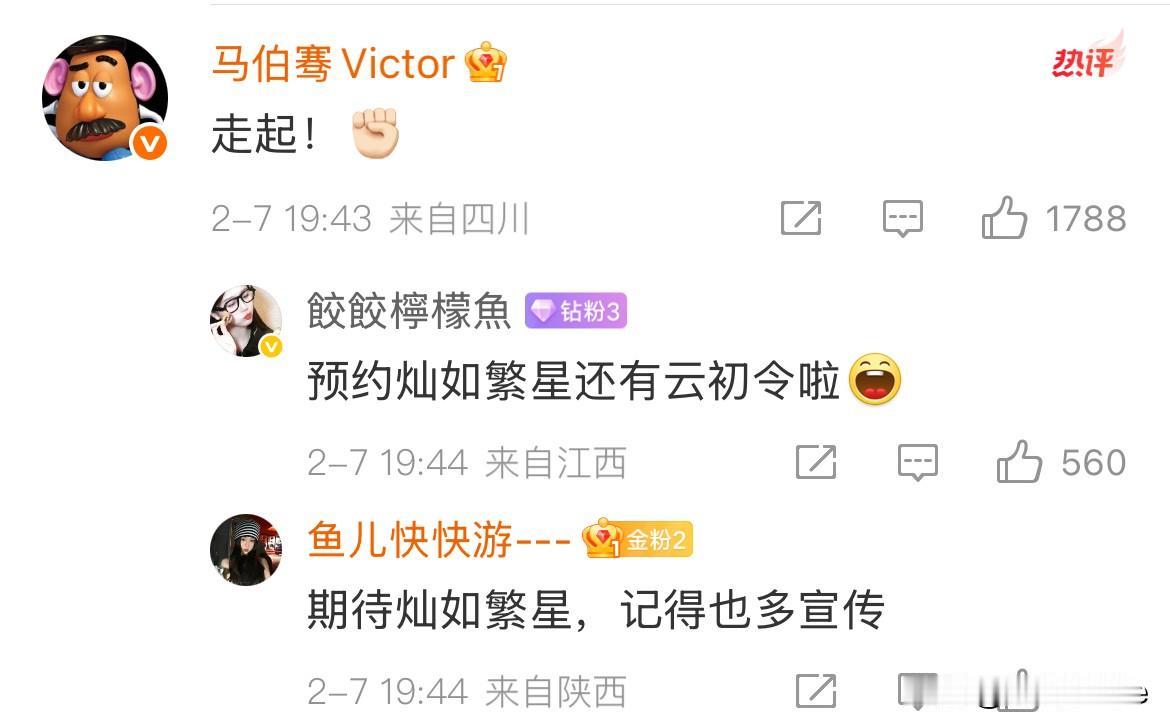
Task: Visit the 鱼儿快快游--- username link
Action: (x=439, y=539)
